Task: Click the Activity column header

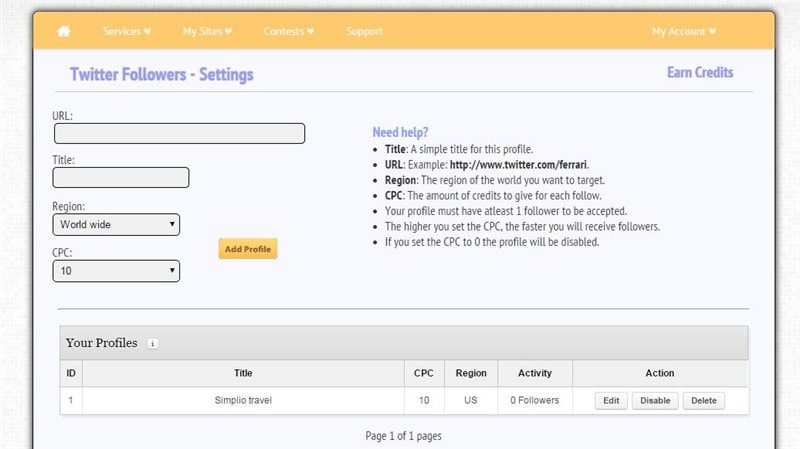Action: click(535, 373)
